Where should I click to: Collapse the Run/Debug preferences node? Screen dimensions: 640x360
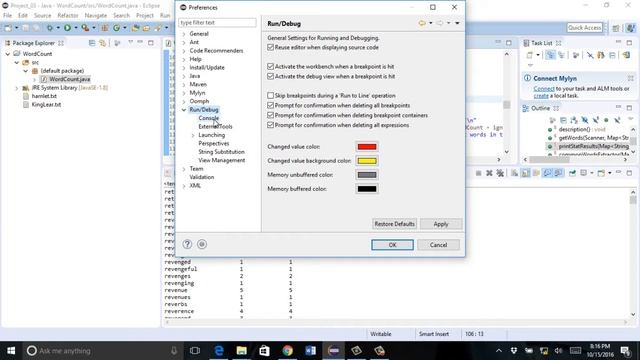184,110
